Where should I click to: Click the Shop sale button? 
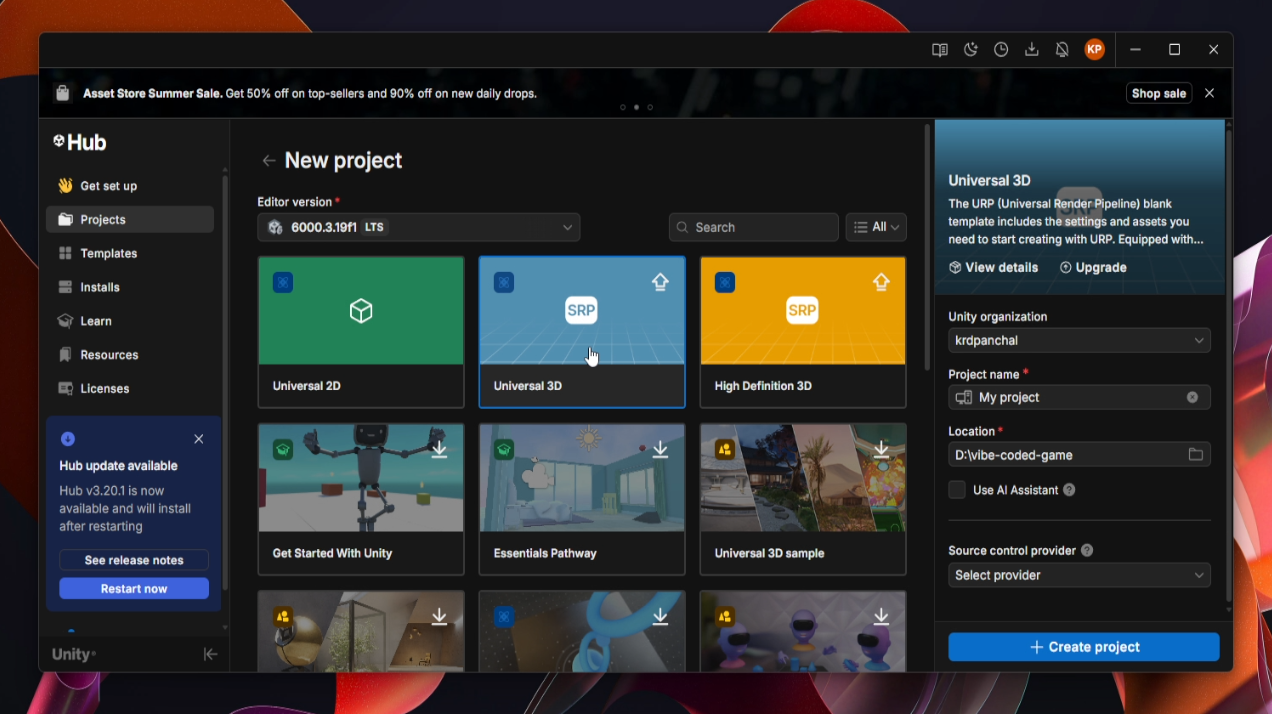tap(1159, 93)
